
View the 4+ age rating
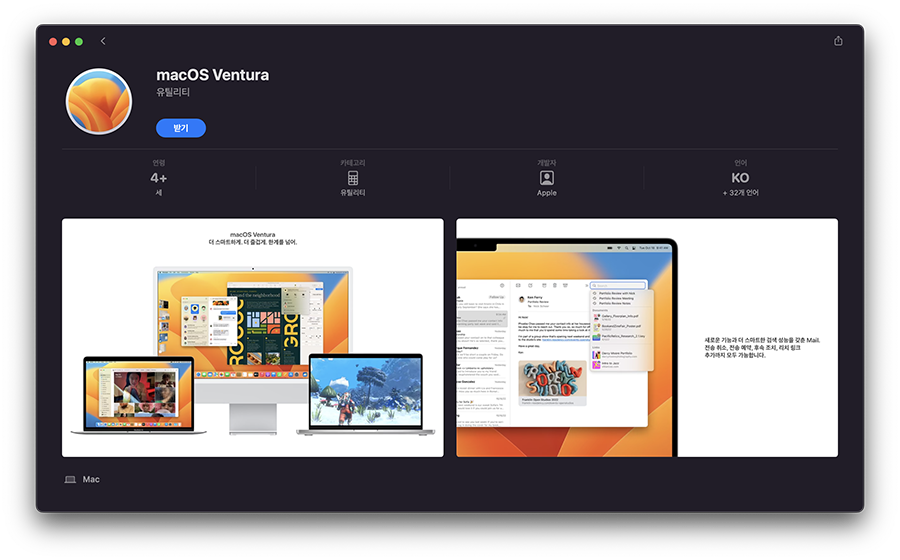click(x=158, y=178)
